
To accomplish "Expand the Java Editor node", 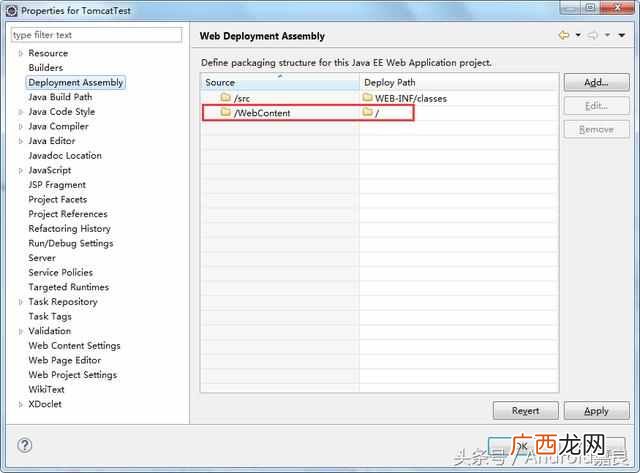I will click(x=20, y=141).
